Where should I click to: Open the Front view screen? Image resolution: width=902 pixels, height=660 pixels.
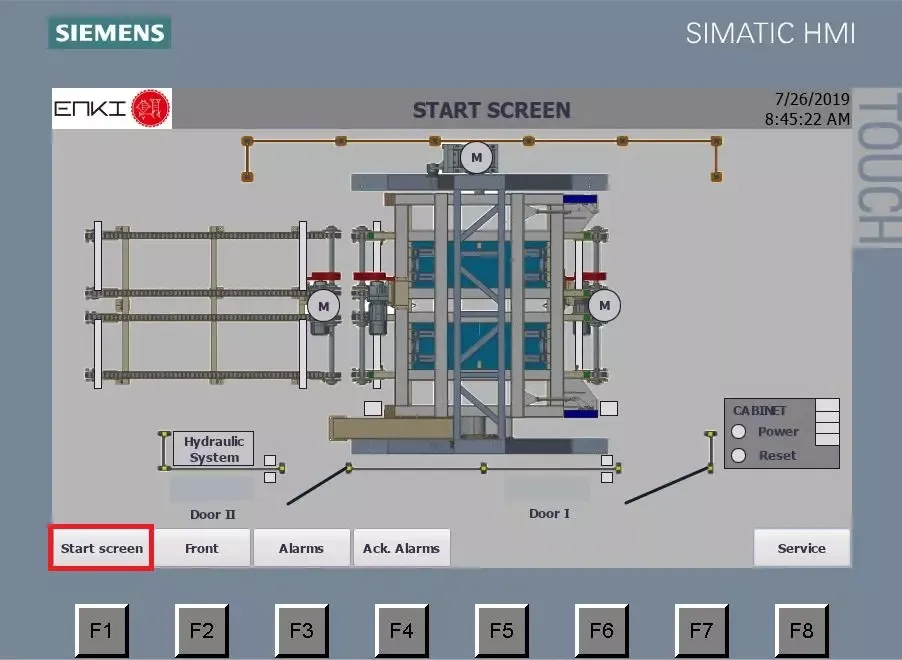click(x=201, y=548)
